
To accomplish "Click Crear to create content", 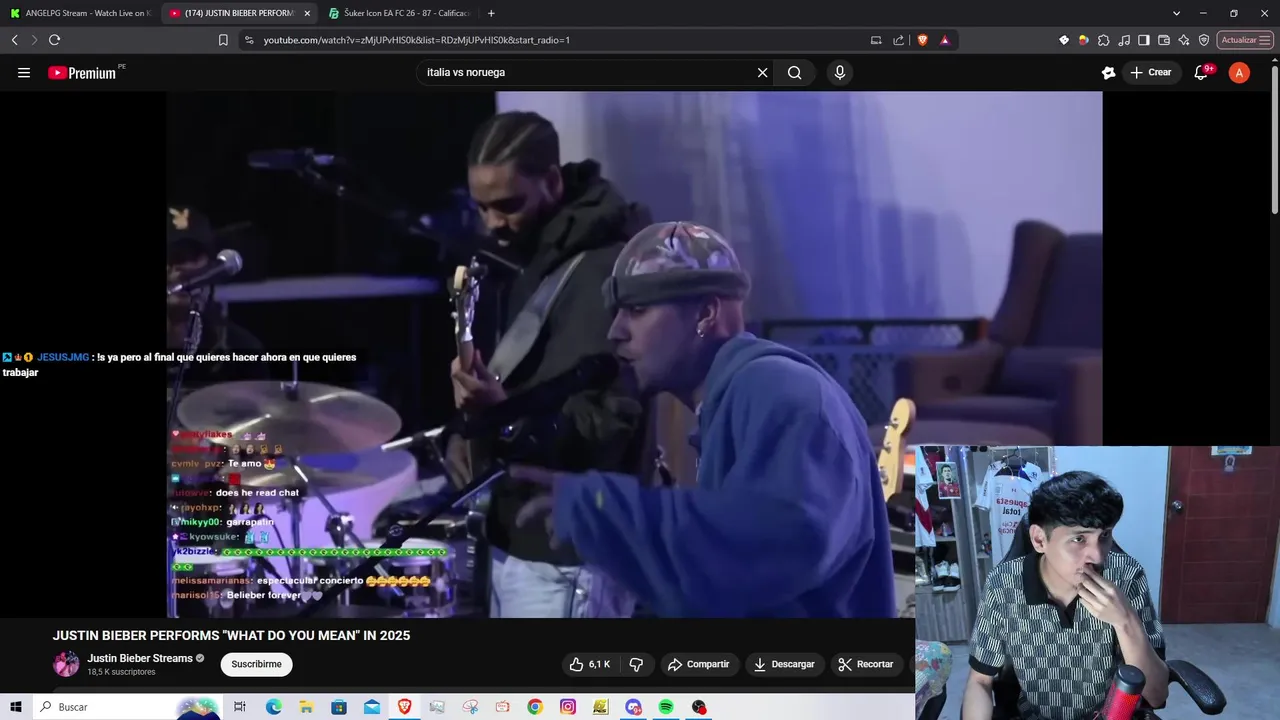I will [x=1151, y=72].
